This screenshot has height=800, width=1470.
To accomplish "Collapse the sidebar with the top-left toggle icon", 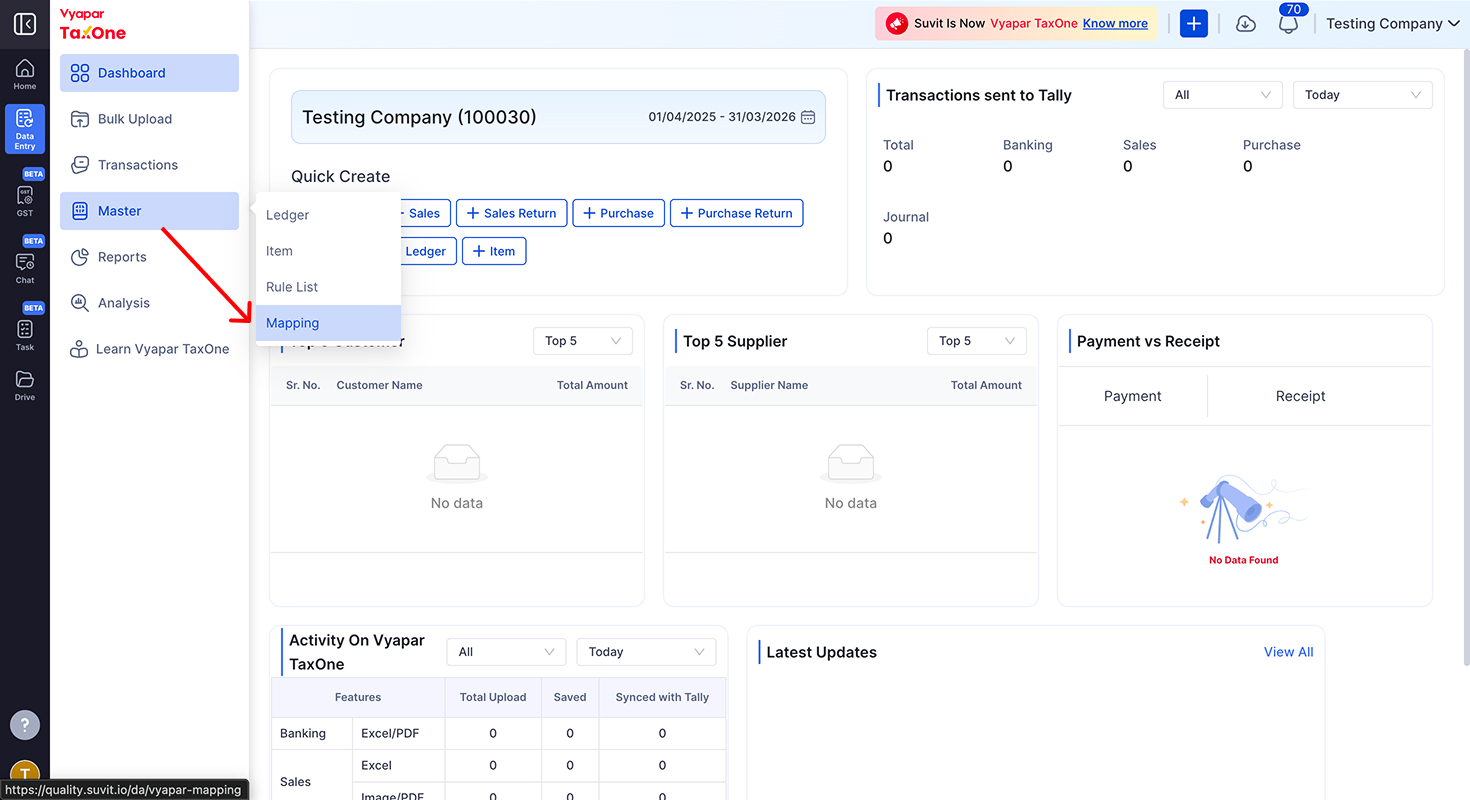I will click(25, 24).
